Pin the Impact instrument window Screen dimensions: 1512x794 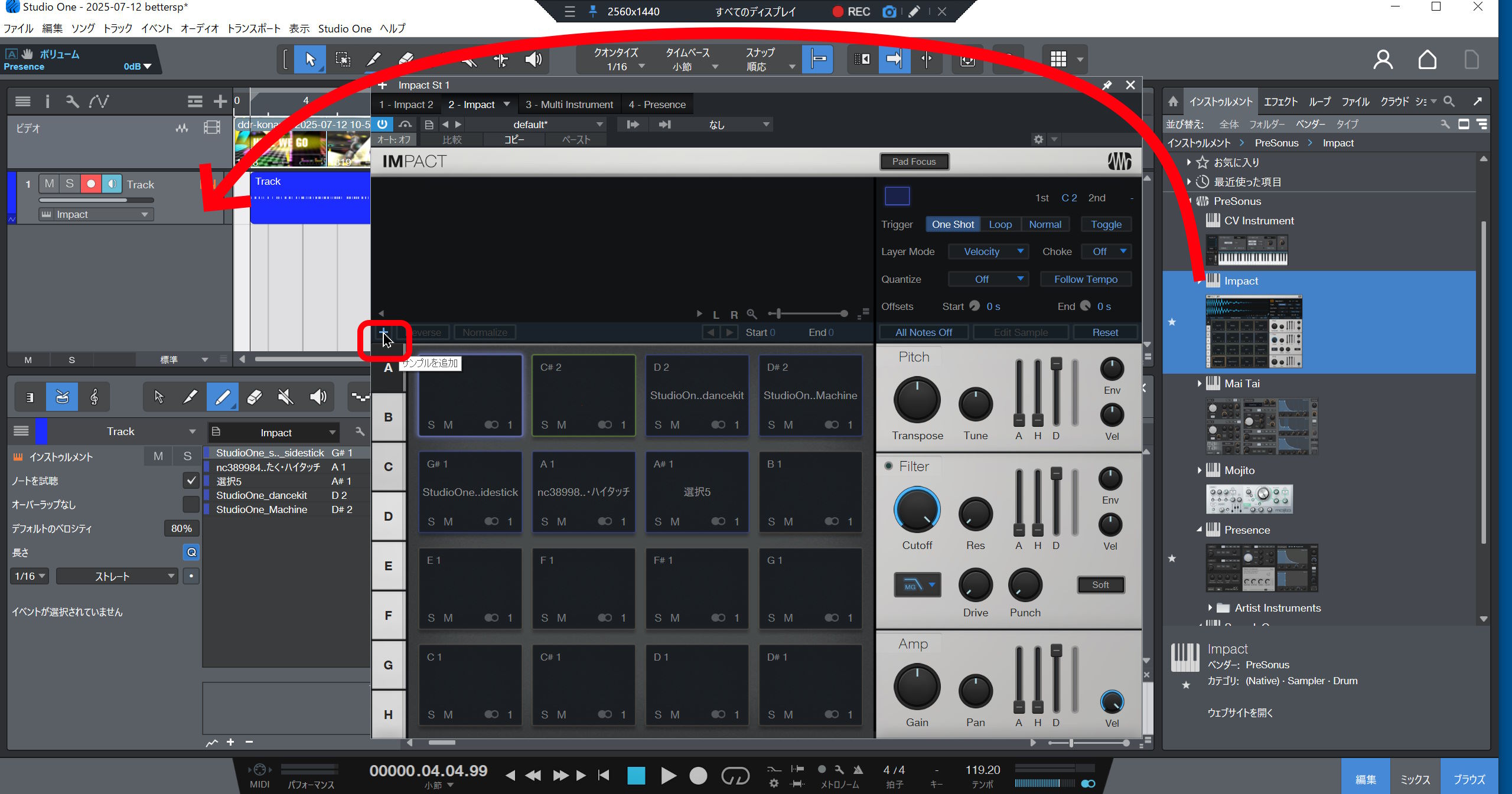1107,85
